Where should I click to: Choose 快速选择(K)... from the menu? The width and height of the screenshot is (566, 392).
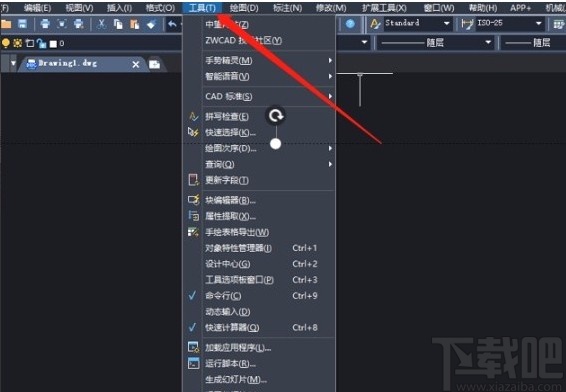pos(258,132)
